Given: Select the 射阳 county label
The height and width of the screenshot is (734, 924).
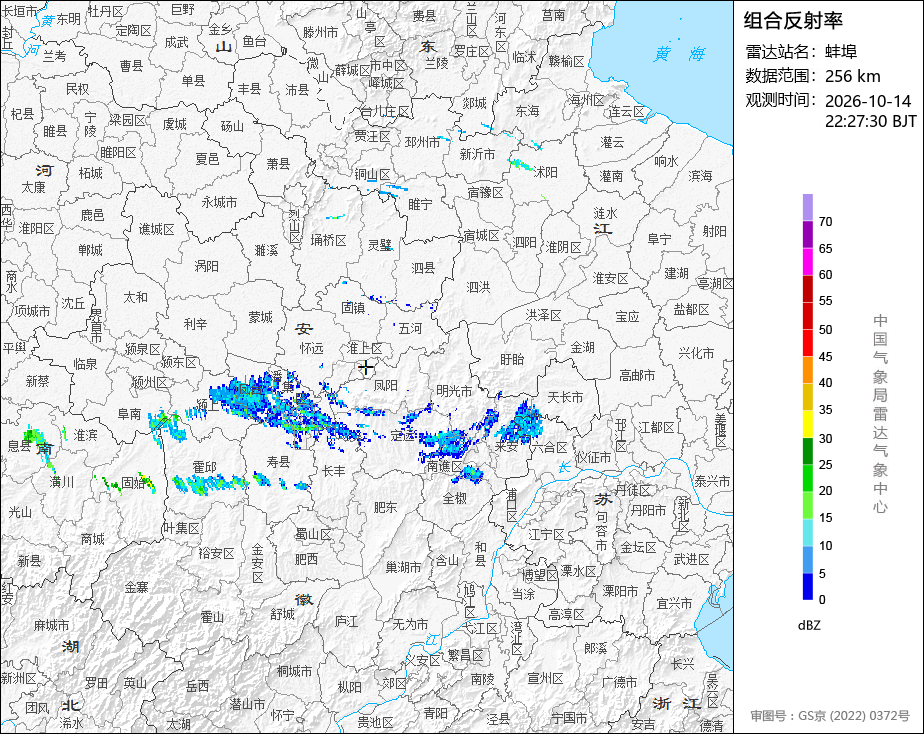Looking at the screenshot, I should click(714, 232).
